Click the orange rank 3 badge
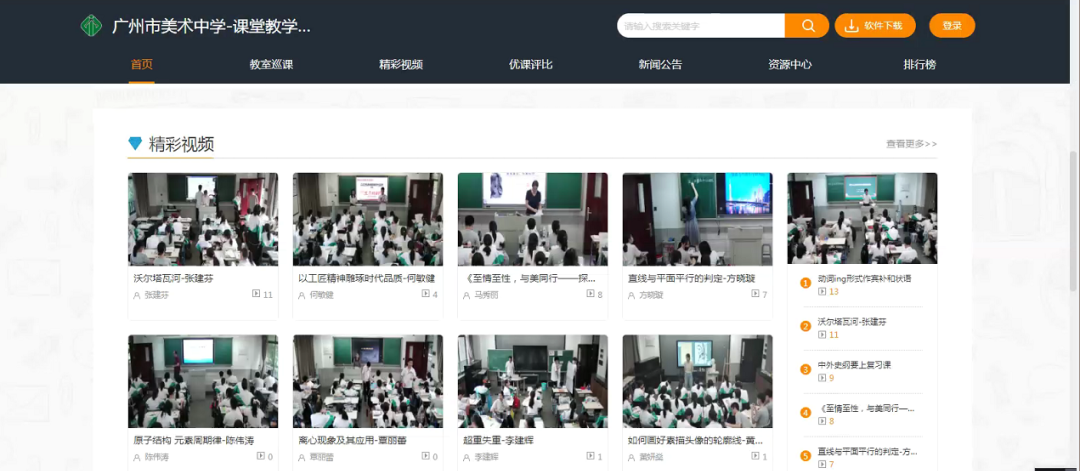Viewport: 1080px width, 471px height. point(805,369)
